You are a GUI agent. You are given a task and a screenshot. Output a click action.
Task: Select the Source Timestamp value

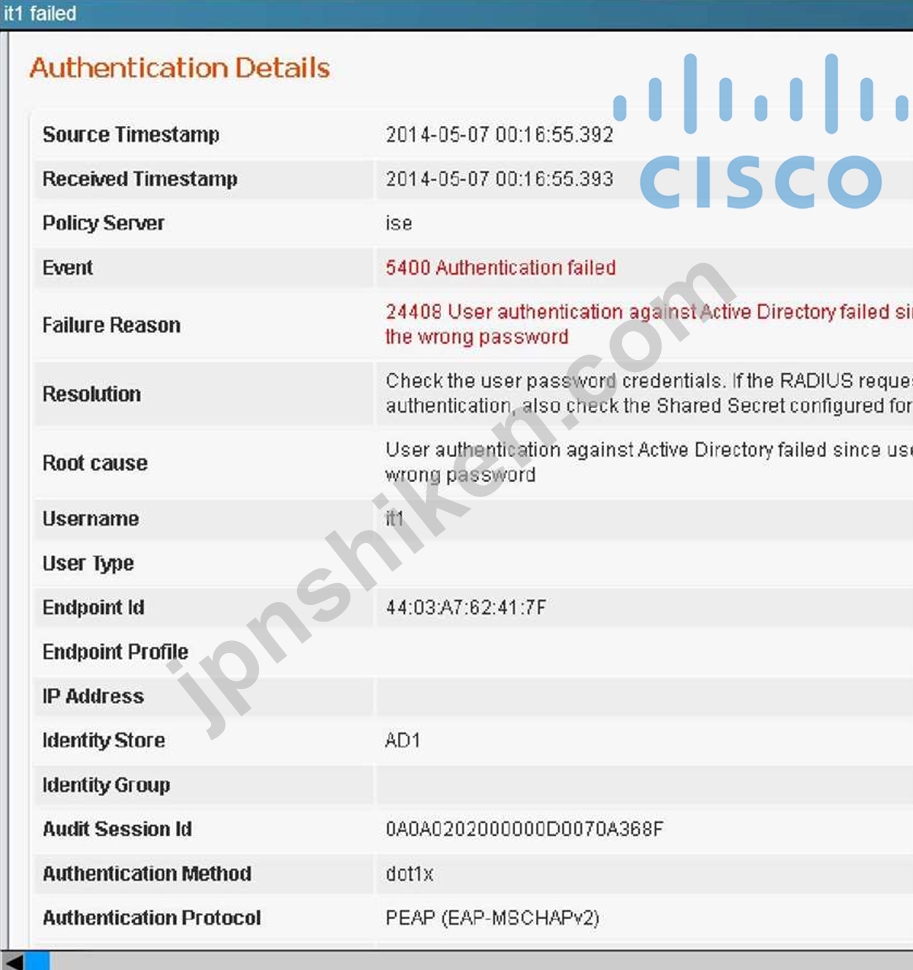[x=499, y=135]
